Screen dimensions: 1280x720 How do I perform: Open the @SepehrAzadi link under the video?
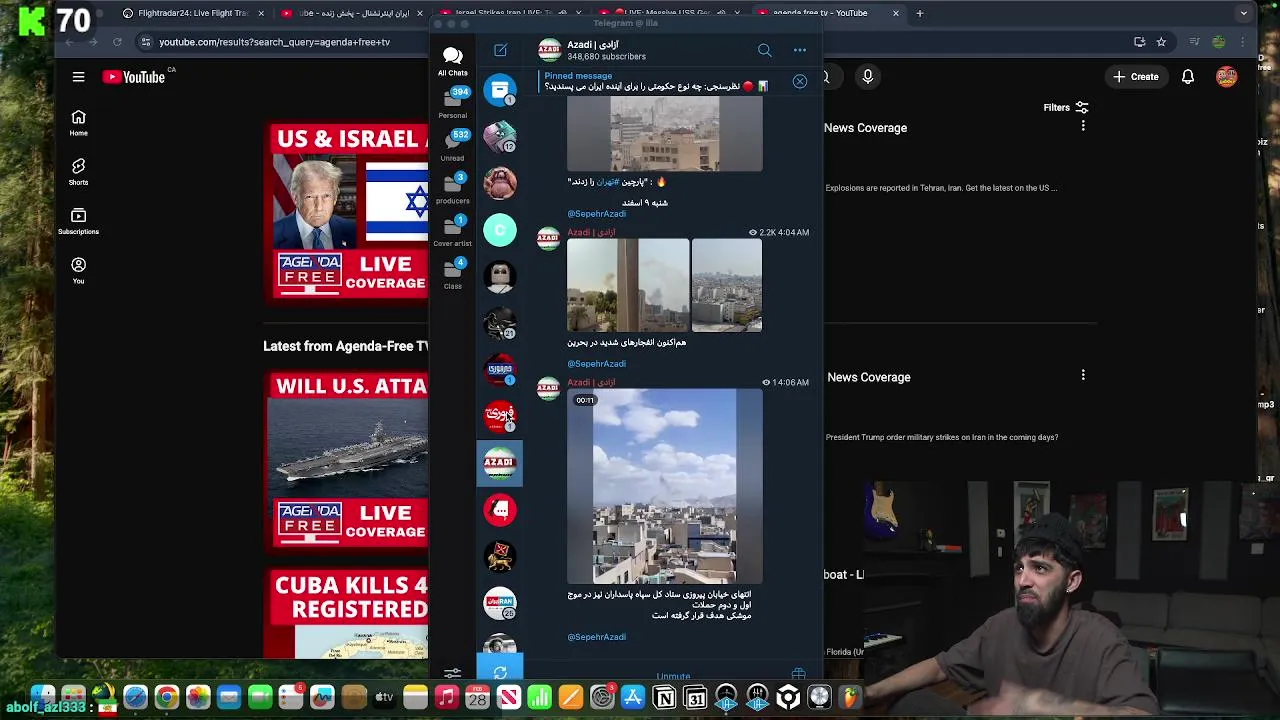[597, 637]
